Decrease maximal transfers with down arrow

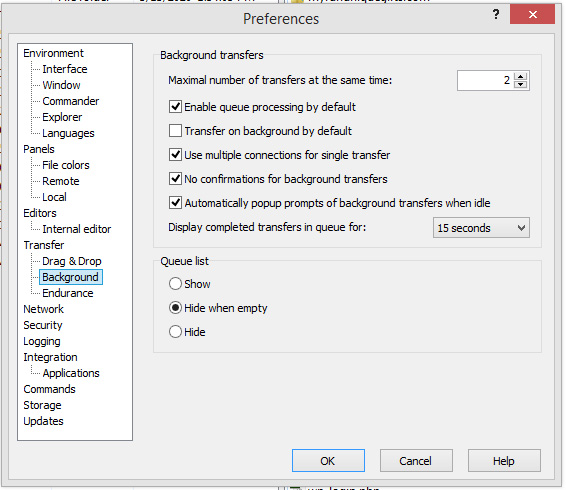tap(520, 84)
